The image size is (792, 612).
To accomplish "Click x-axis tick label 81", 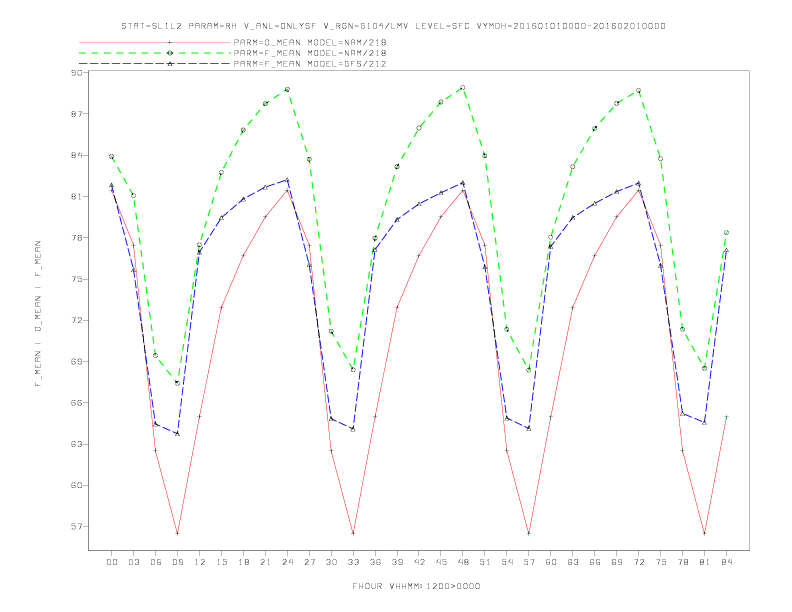I will (x=705, y=562).
